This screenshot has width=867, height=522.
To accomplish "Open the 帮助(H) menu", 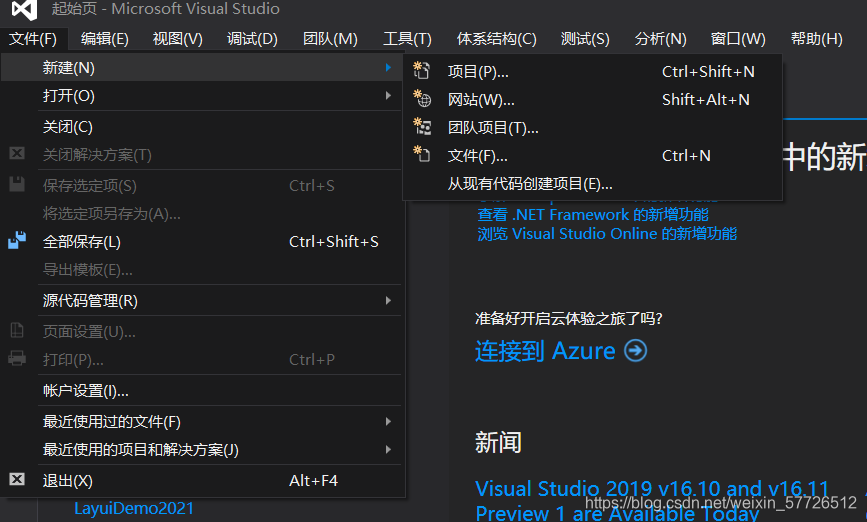I will click(x=817, y=39).
